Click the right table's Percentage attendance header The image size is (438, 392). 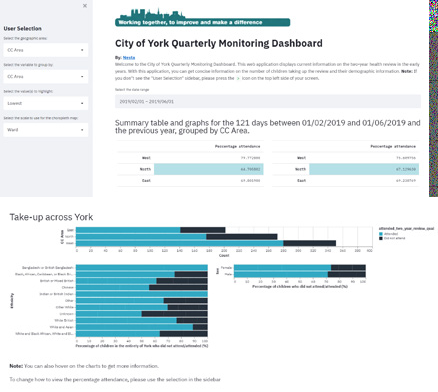point(393,146)
